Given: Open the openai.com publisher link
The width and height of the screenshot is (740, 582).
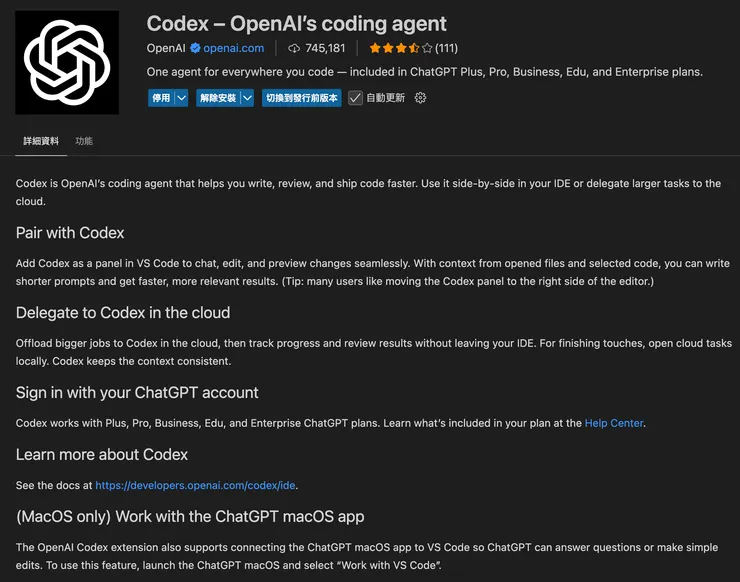Looking at the screenshot, I should 234,48.
